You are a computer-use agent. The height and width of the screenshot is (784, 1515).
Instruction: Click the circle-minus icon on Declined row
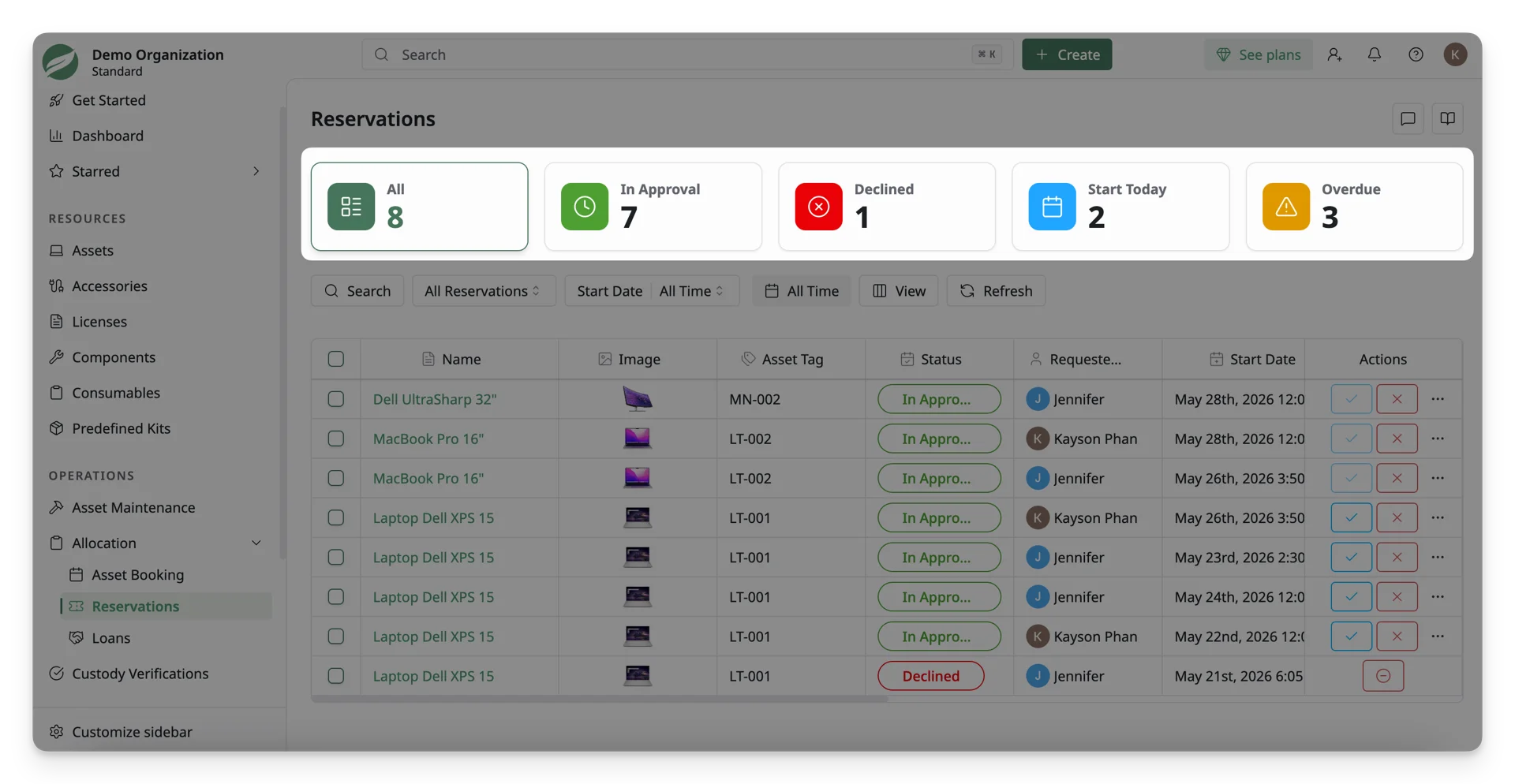(1382, 676)
